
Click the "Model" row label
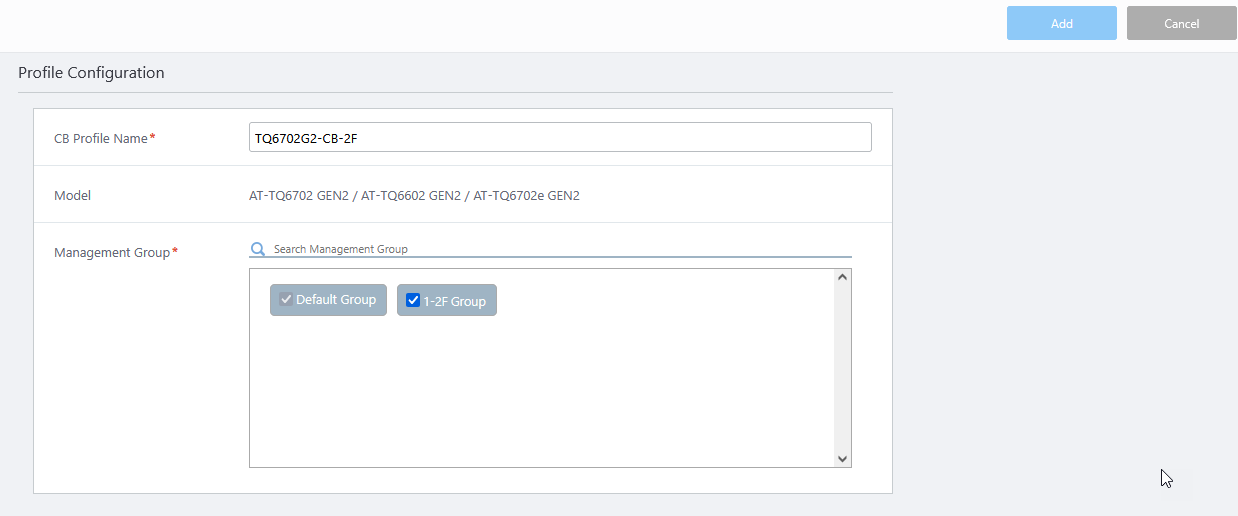click(x=72, y=196)
